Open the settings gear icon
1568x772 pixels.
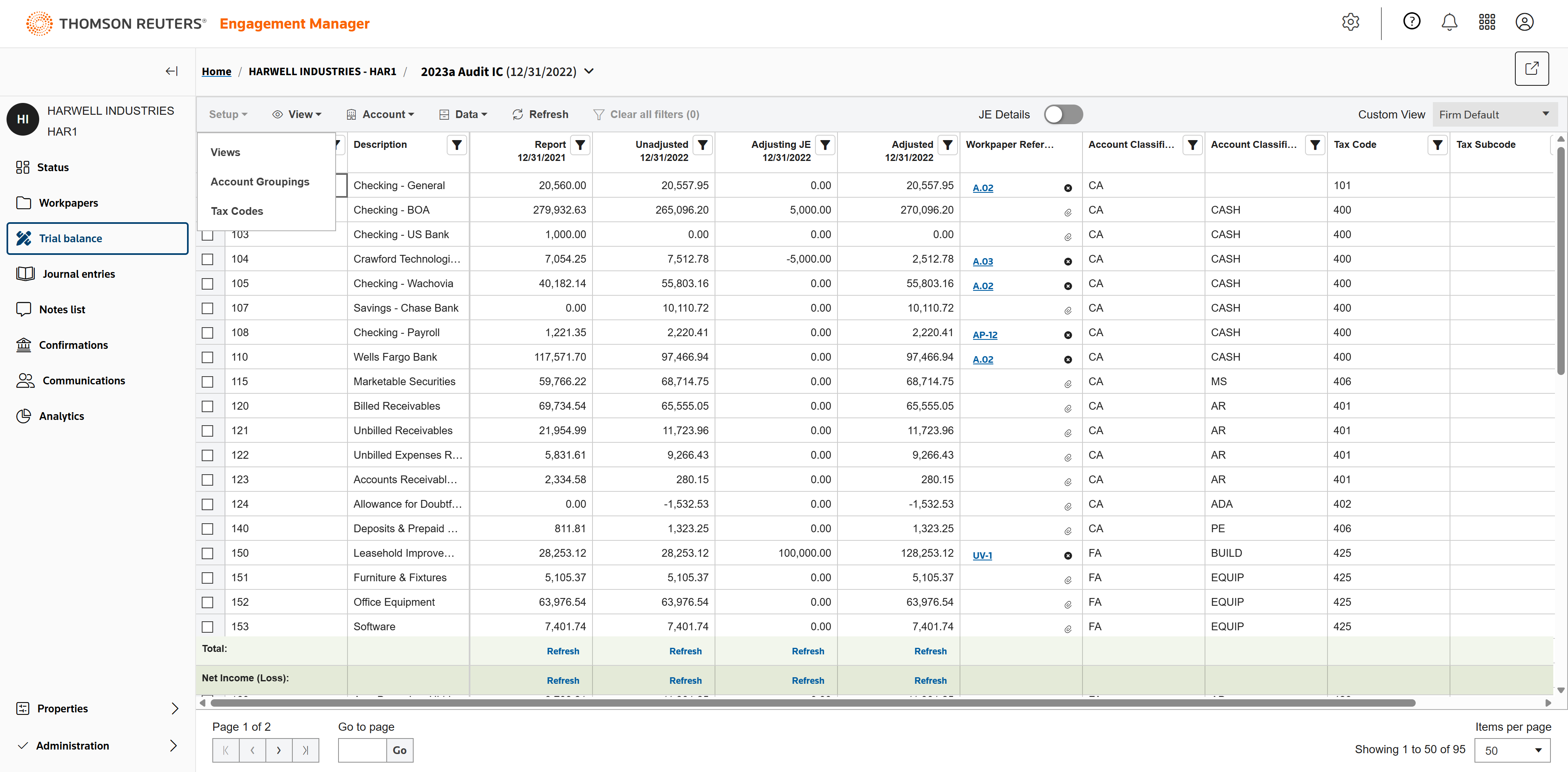tap(1350, 22)
